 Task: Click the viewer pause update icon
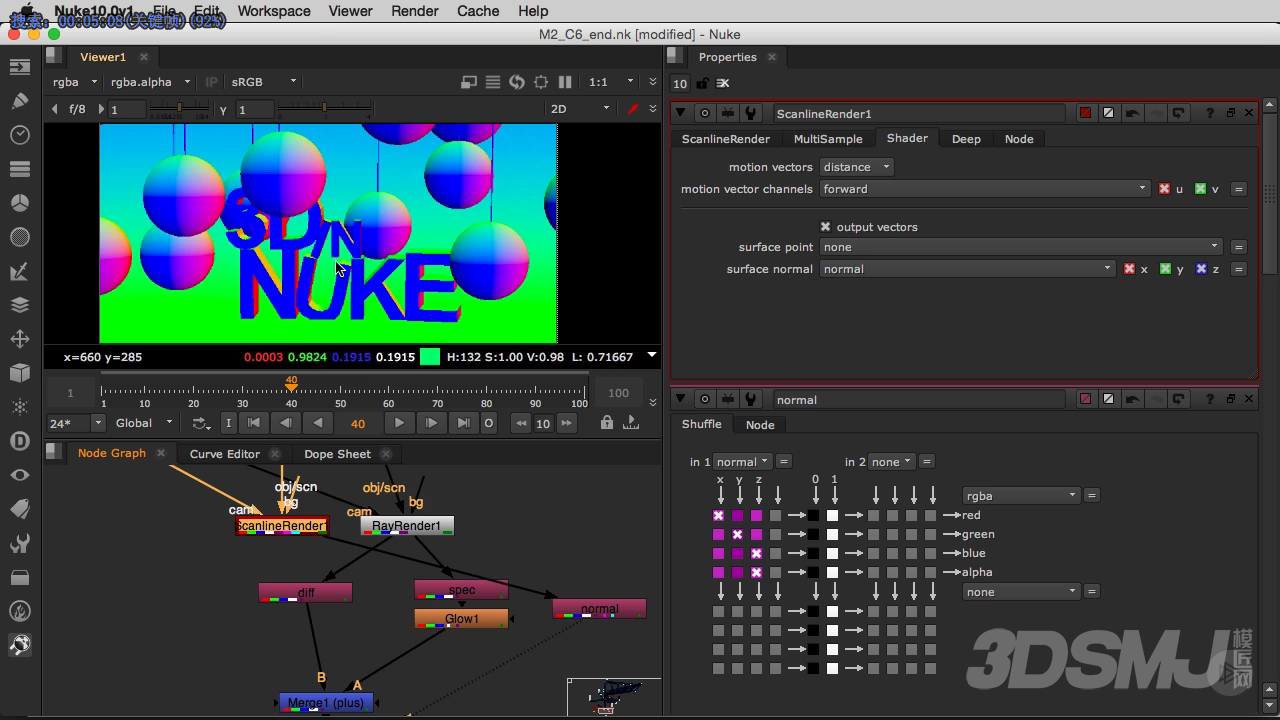(x=565, y=82)
